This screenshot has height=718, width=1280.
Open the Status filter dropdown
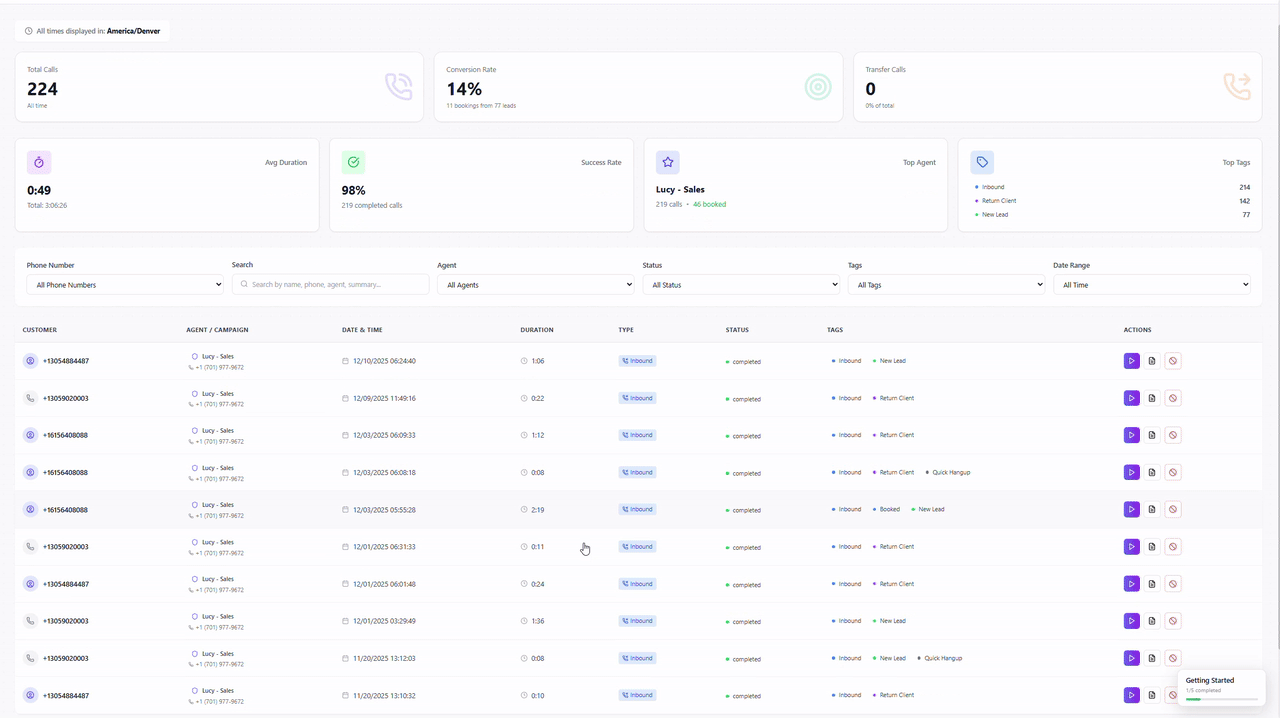tap(740, 285)
